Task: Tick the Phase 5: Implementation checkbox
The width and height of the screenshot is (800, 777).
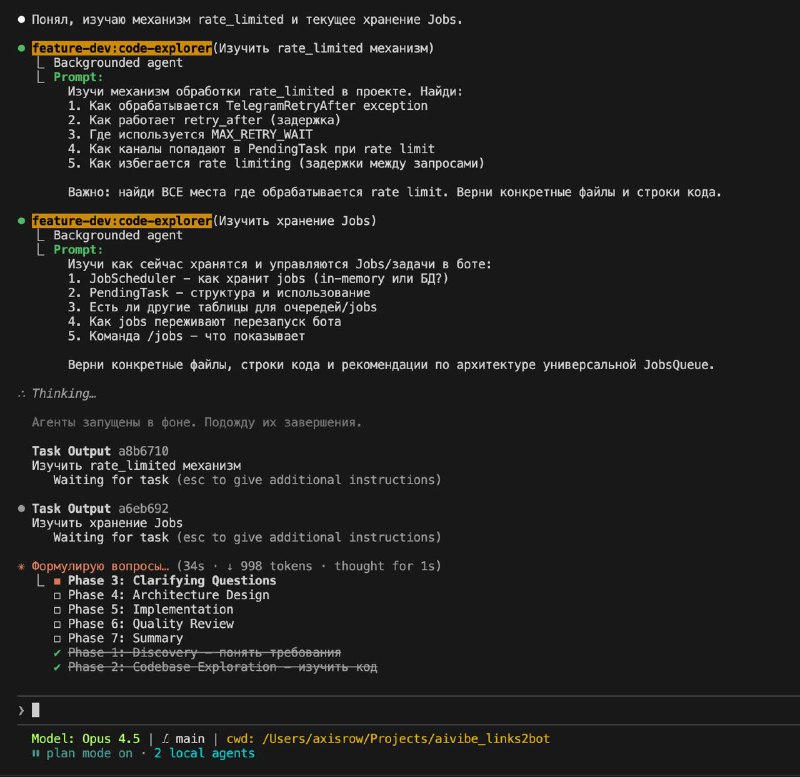Action: 58,609
